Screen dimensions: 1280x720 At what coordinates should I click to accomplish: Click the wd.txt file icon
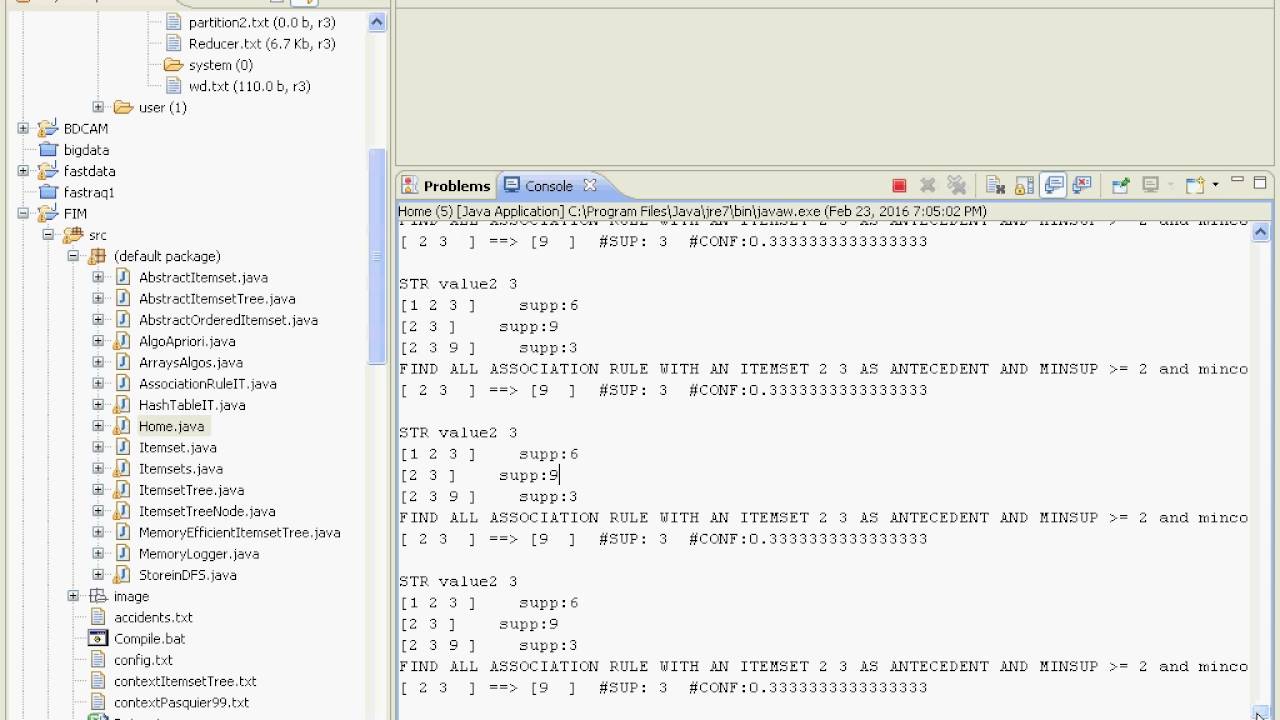point(172,86)
